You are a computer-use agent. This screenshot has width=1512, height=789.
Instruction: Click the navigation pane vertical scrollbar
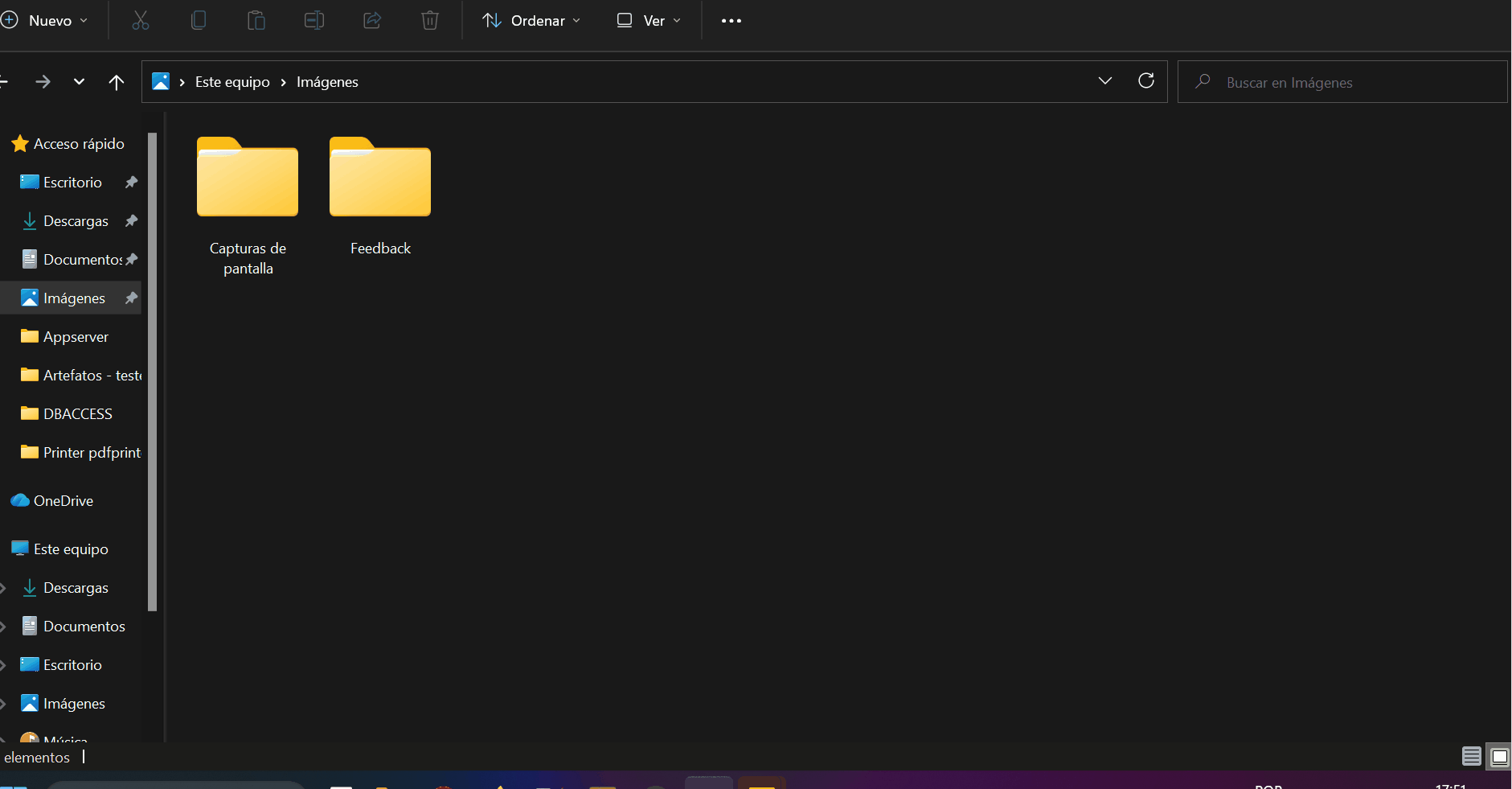click(153, 372)
